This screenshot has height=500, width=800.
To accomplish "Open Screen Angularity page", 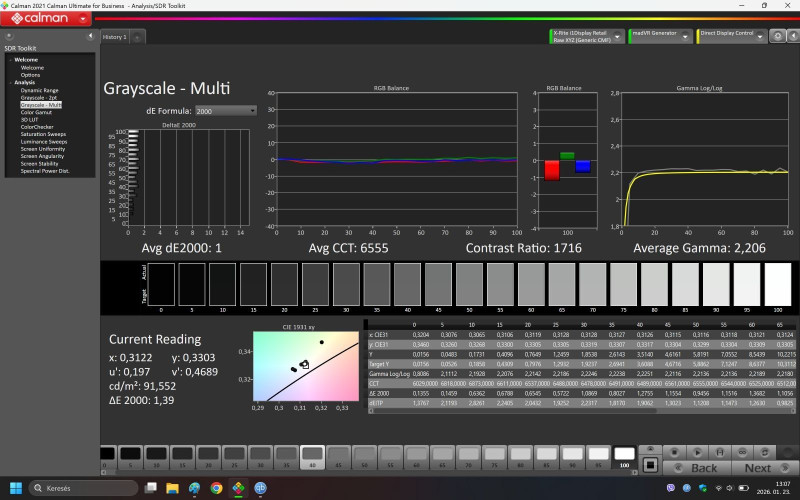I will point(42,156).
